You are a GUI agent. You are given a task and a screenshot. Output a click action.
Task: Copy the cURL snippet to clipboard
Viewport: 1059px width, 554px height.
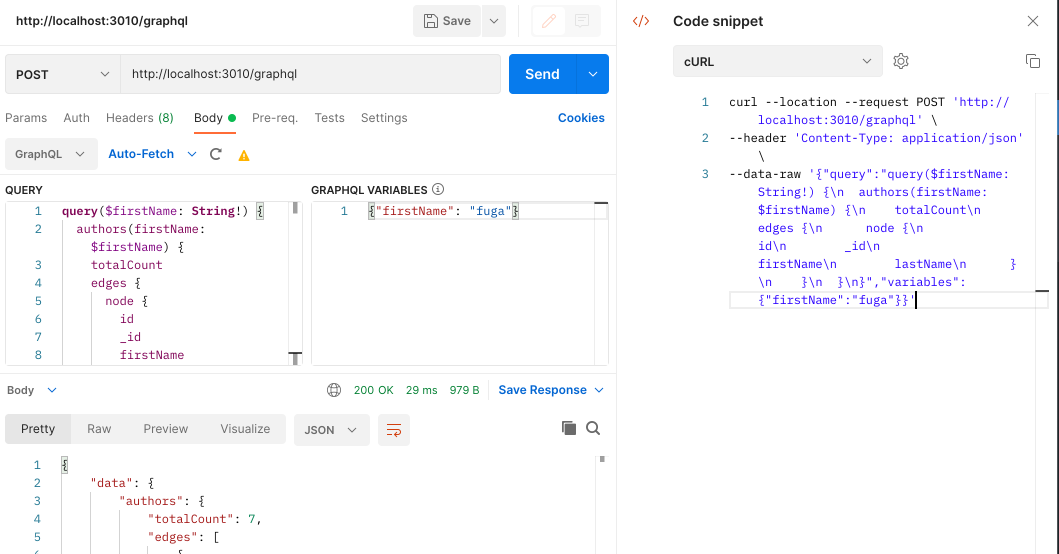click(1033, 61)
